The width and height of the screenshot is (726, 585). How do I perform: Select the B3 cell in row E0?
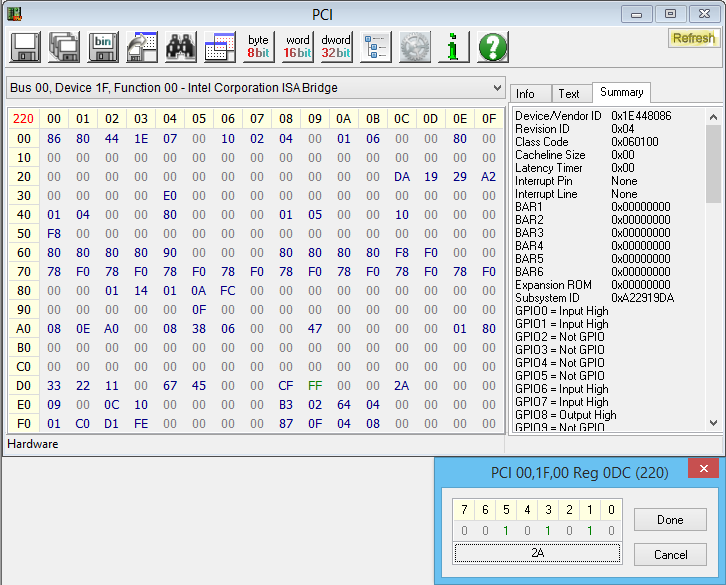click(286, 404)
